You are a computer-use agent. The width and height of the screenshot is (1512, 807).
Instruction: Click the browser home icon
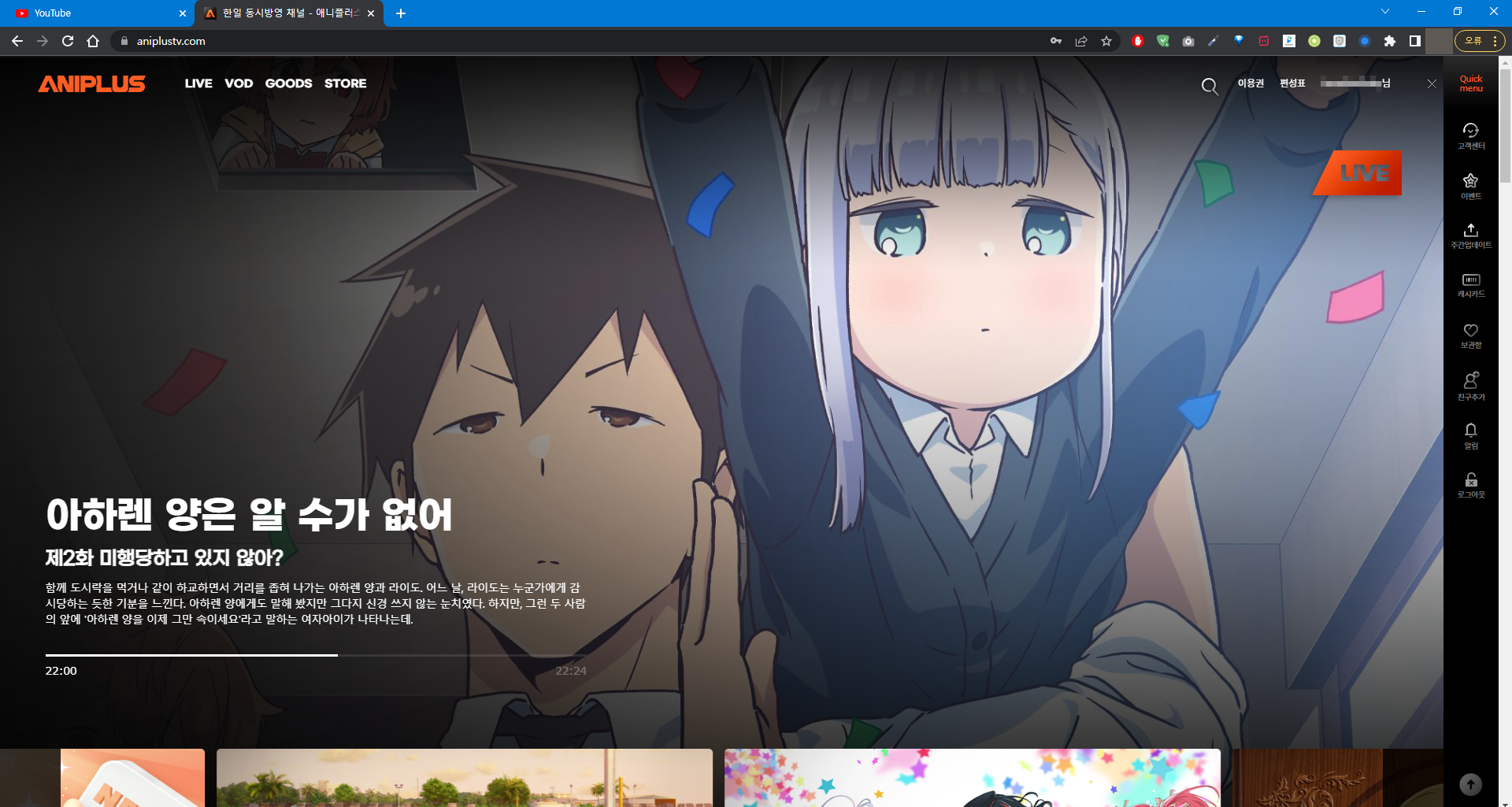tap(93, 41)
